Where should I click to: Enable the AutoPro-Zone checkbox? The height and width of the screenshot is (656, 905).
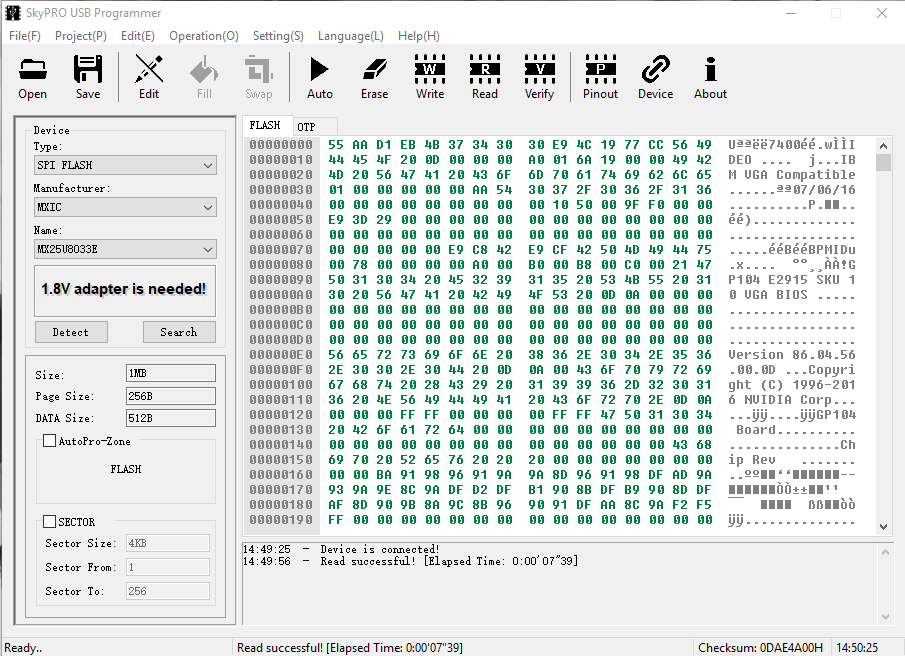pyautogui.click(x=50, y=441)
